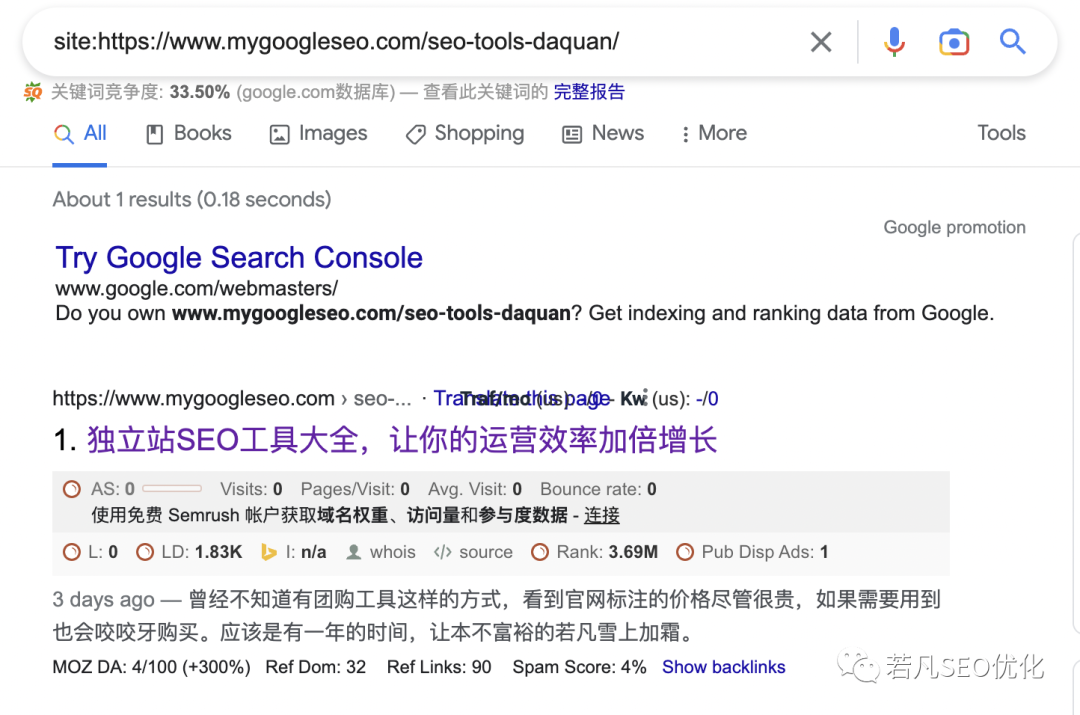The height and width of the screenshot is (715, 1080).
Task: Click the Kw (us): -/0 keyword value
Action: [669, 398]
